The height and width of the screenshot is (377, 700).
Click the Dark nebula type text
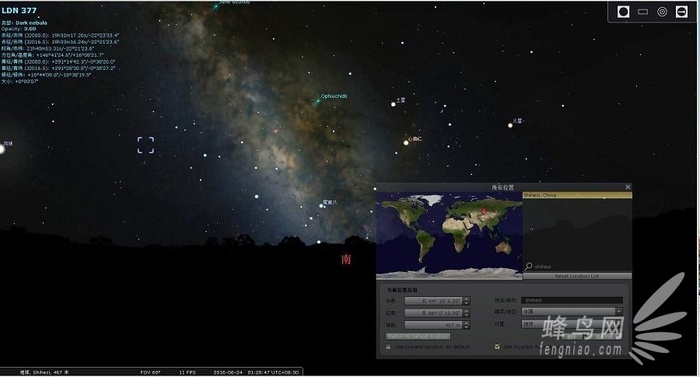coord(31,23)
